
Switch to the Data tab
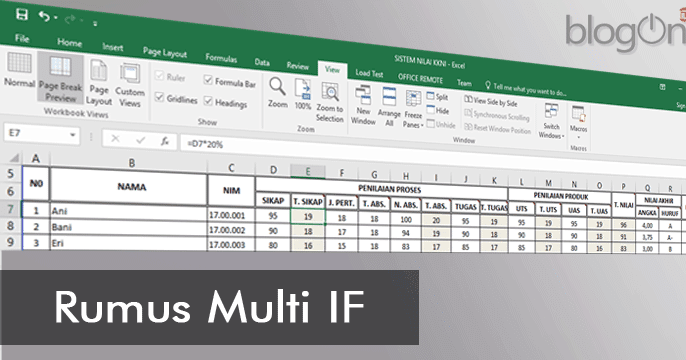262,62
